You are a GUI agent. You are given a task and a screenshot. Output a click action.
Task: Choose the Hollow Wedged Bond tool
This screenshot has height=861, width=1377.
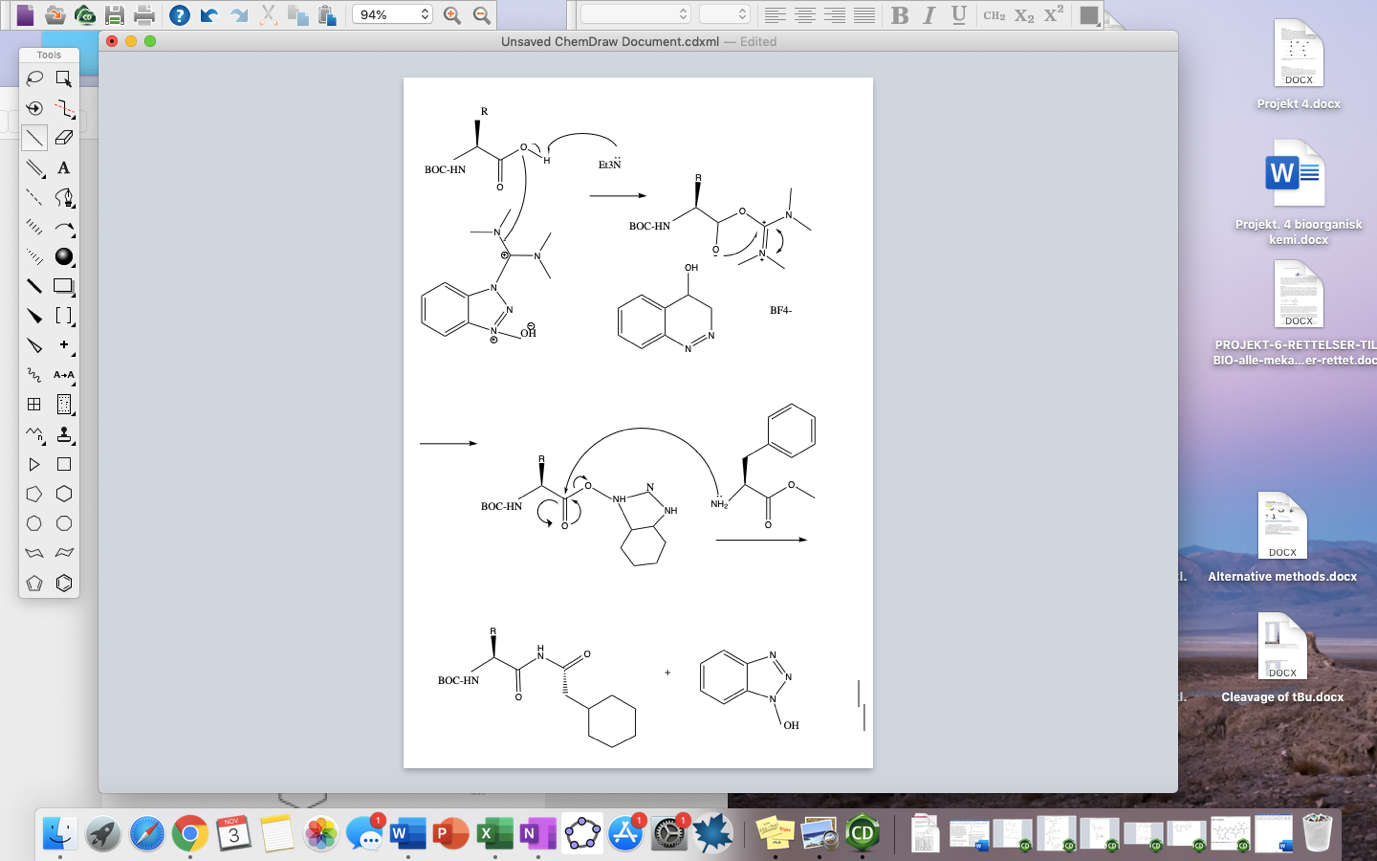point(34,345)
